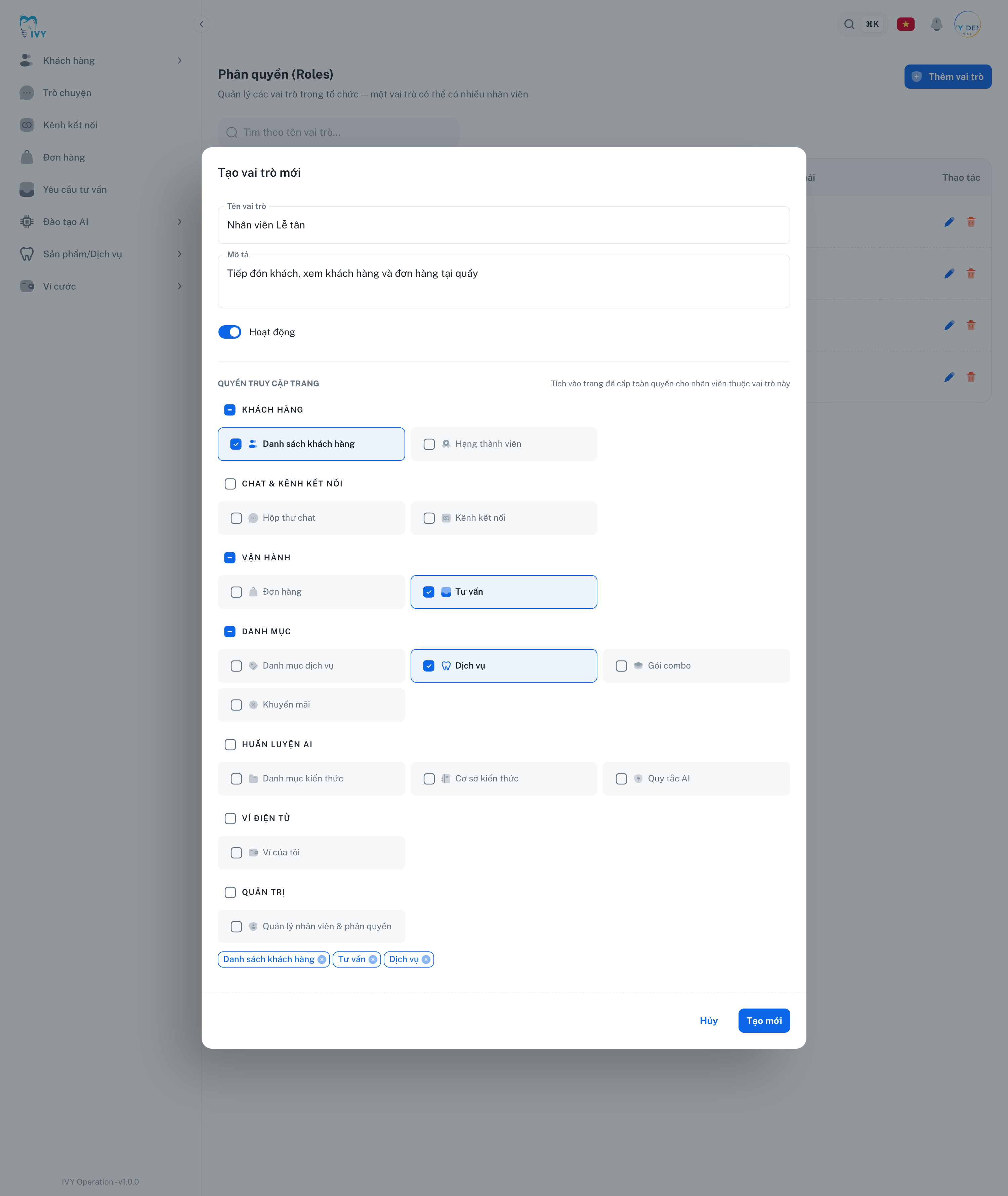Check the Cơ sở kiến thức permission
The height and width of the screenshot is (1196, 1008).
click(x=429, y=779)
